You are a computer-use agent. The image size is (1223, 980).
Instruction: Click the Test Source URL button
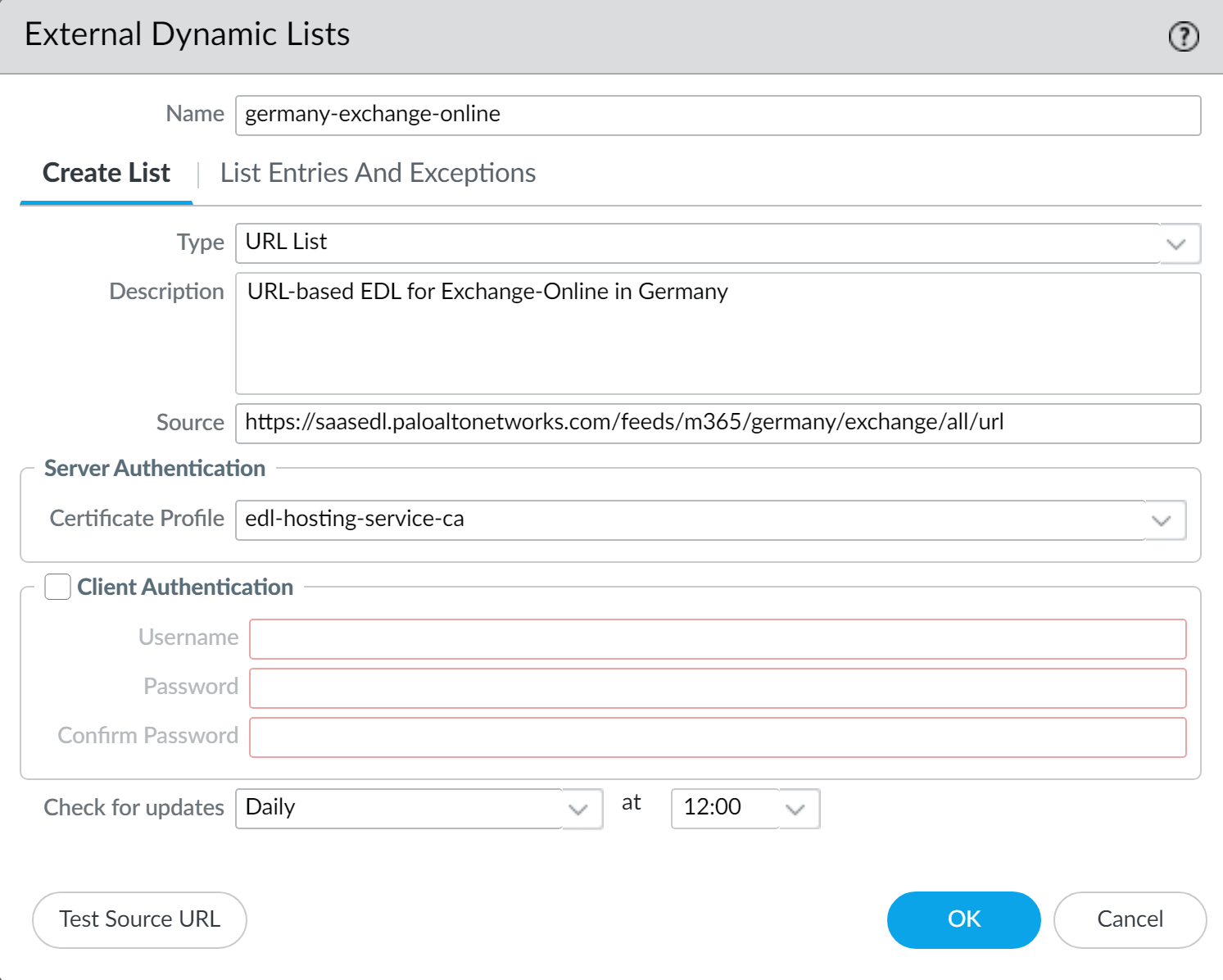pyautogui.click(x=139, y=919)
